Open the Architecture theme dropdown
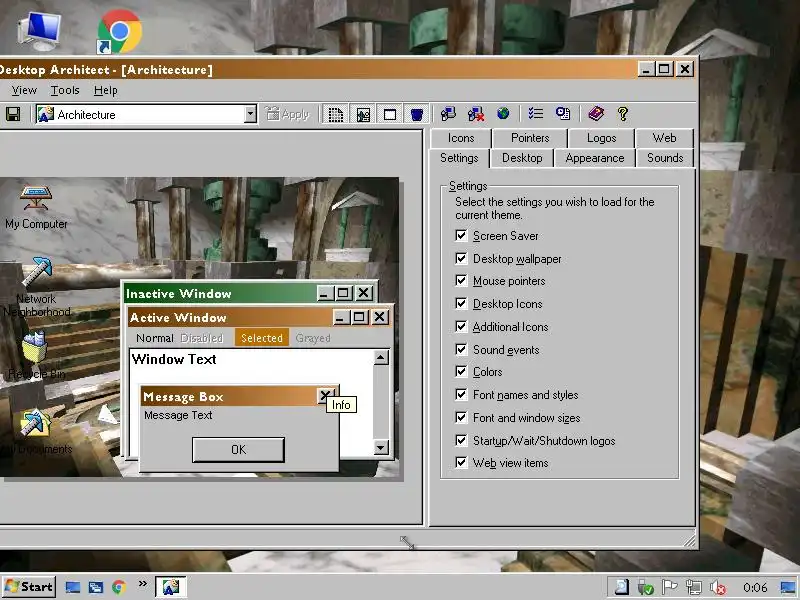800x600 pixels. pyautogui.click(x=250, y=114)
